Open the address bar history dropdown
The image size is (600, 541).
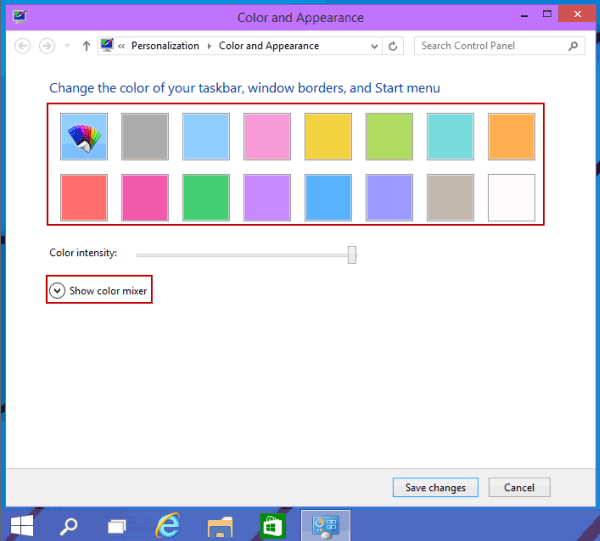pos(375,46)
